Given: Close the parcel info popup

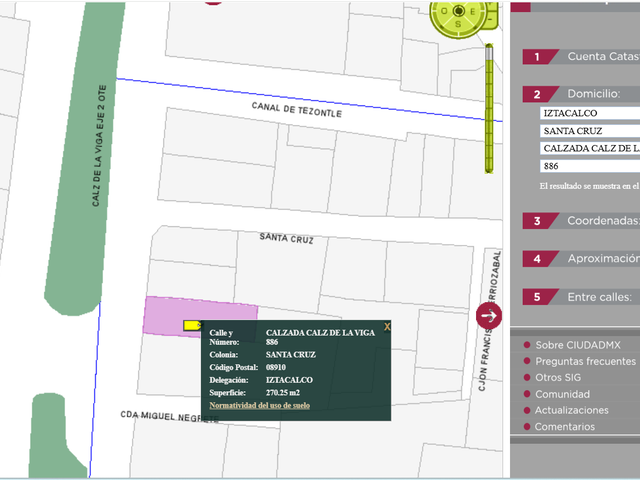Looking at the screenshot, I should pyautogui.click(x=387, y=327).
